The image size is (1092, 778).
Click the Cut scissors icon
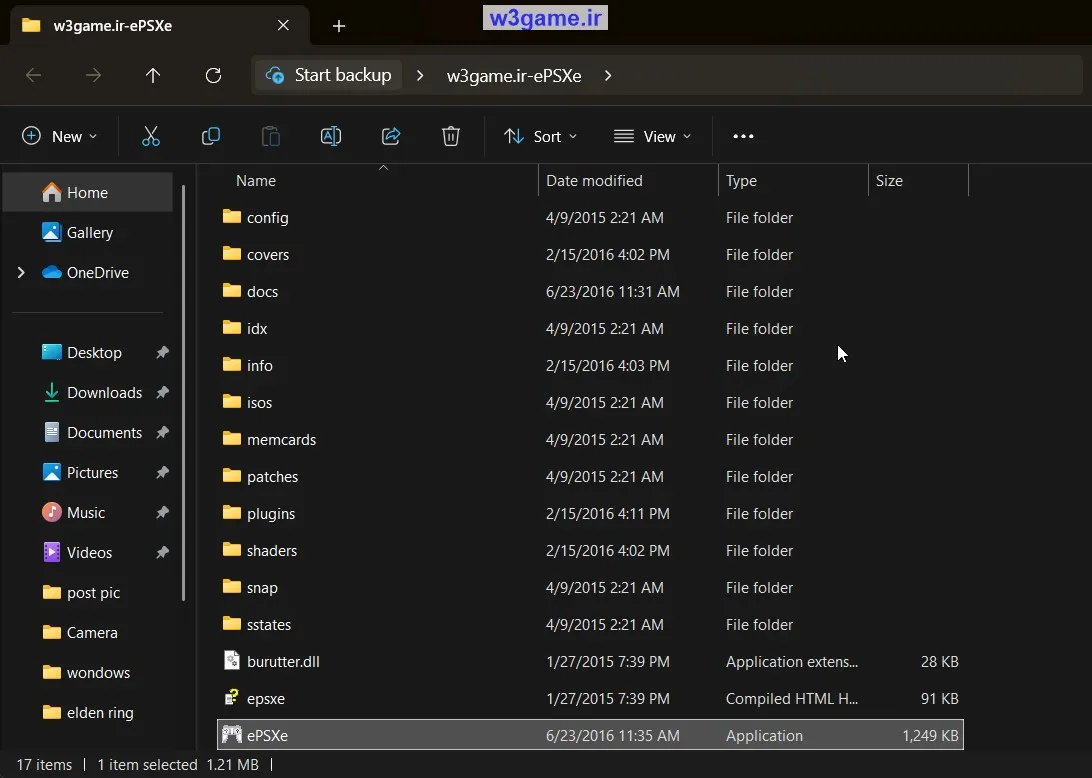tap(151, 136)
